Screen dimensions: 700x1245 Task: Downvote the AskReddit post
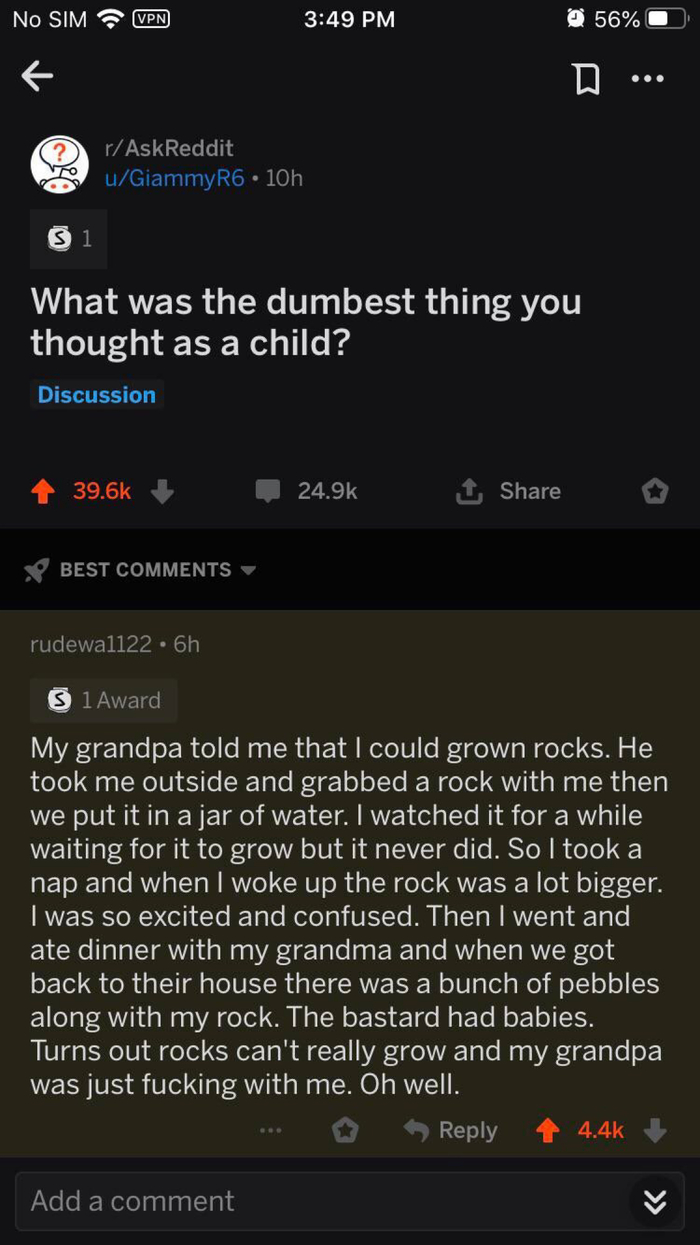pyautogui.click(x=163, y=491)
